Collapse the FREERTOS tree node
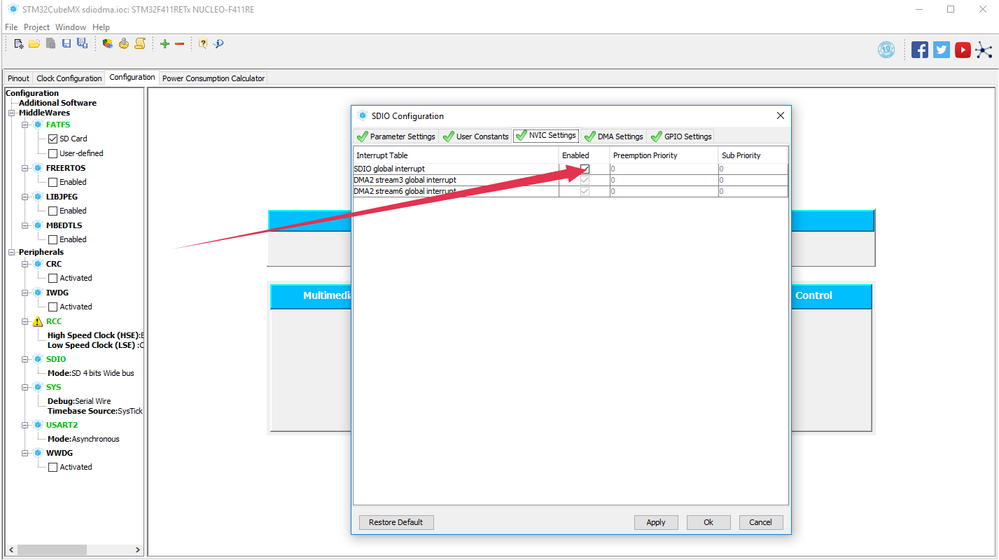 (x=25, y=168)
